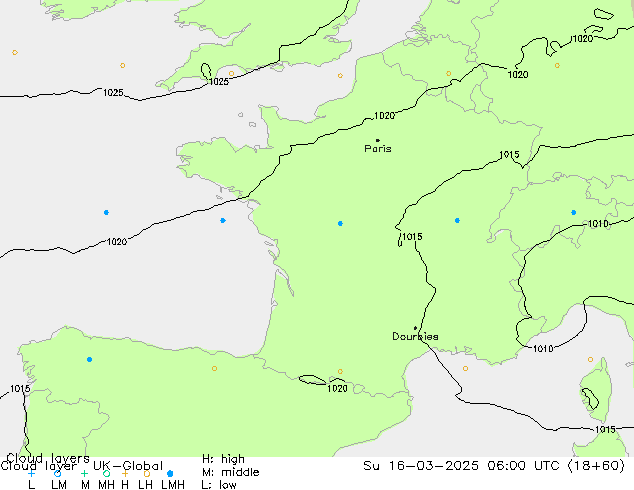Click the 1025 isobar label near Cornwall

219,82
